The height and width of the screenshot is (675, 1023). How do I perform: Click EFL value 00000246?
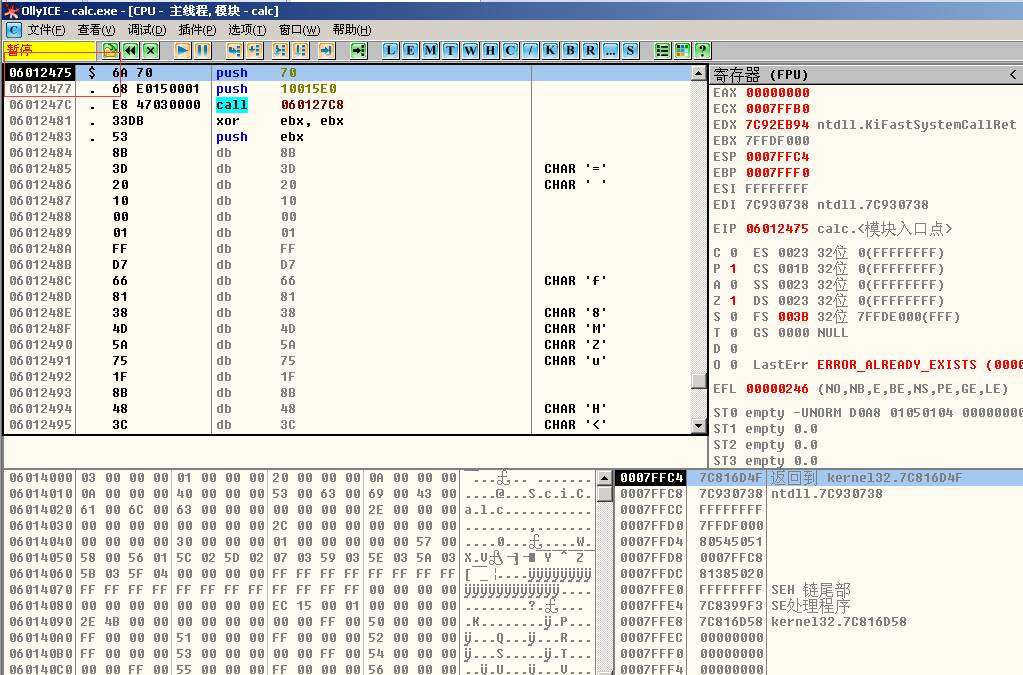[x=778, y=389]
